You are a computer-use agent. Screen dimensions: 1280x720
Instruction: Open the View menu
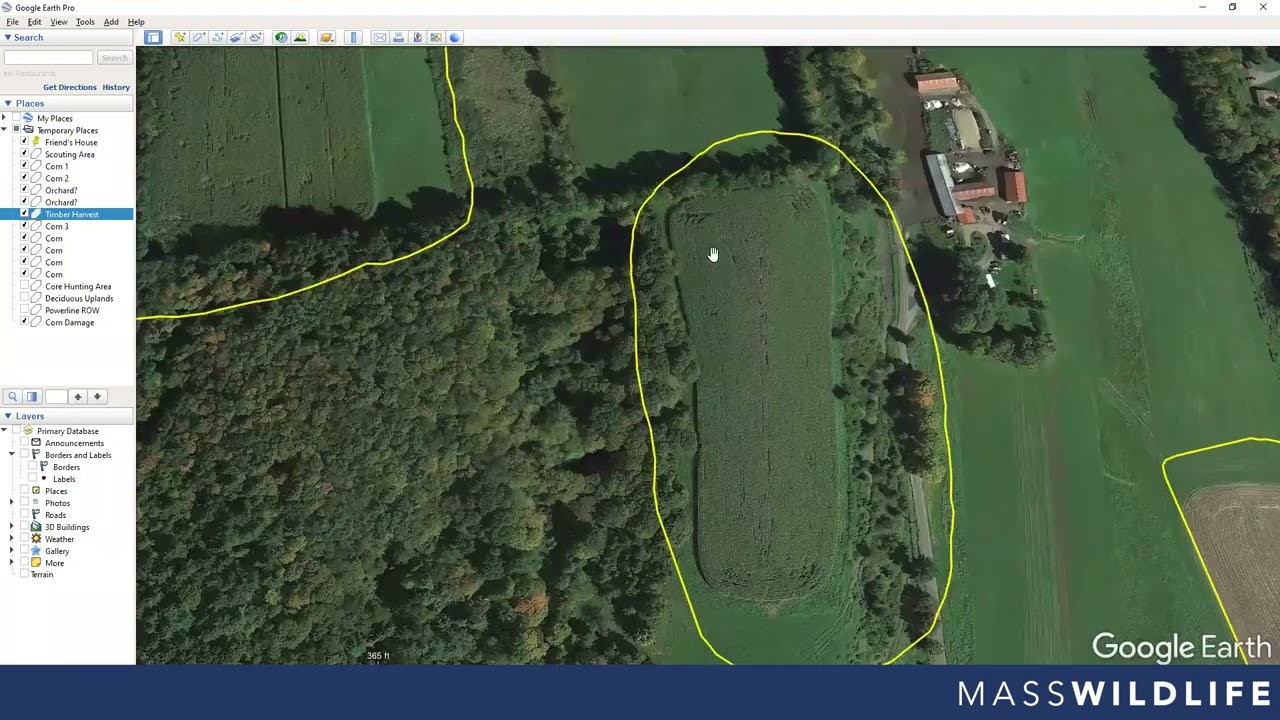pos(59,22)
